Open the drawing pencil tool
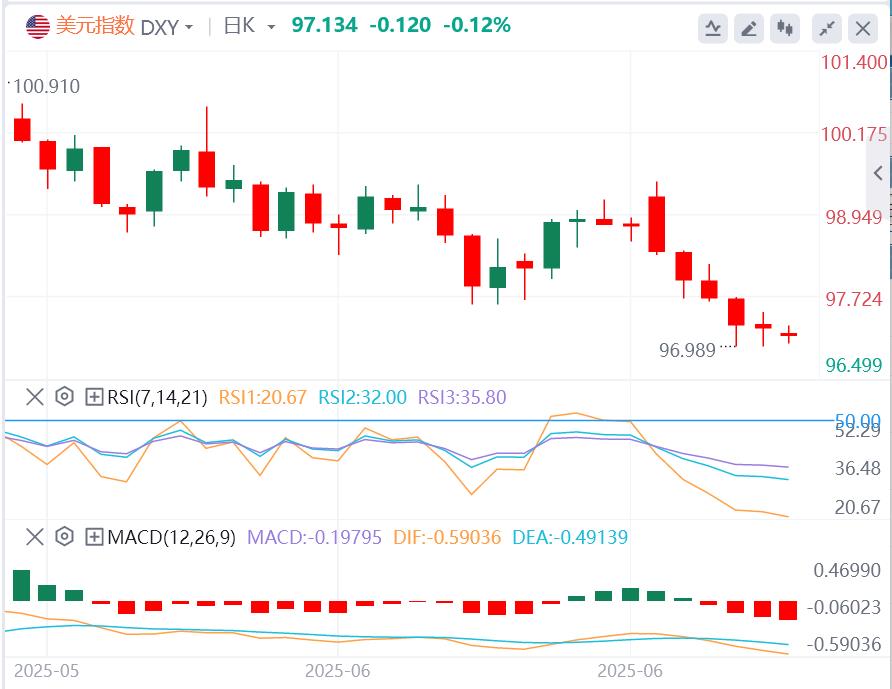The width and height of the screenshot is (892, 689). [749, 29]
